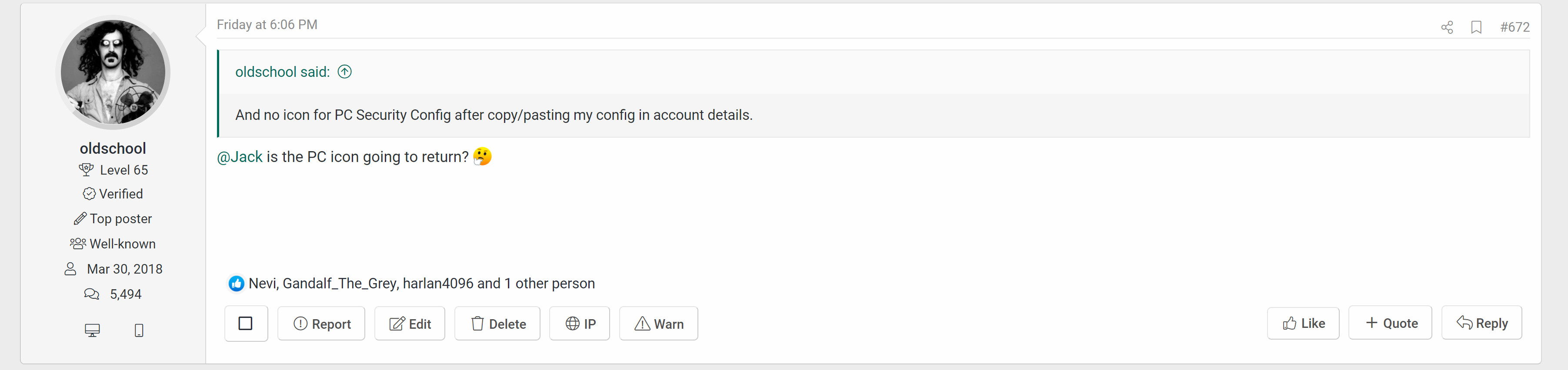Tick the post selection checkbox
Viewport: 1568px width, 370px height.
tap(245, 323)
